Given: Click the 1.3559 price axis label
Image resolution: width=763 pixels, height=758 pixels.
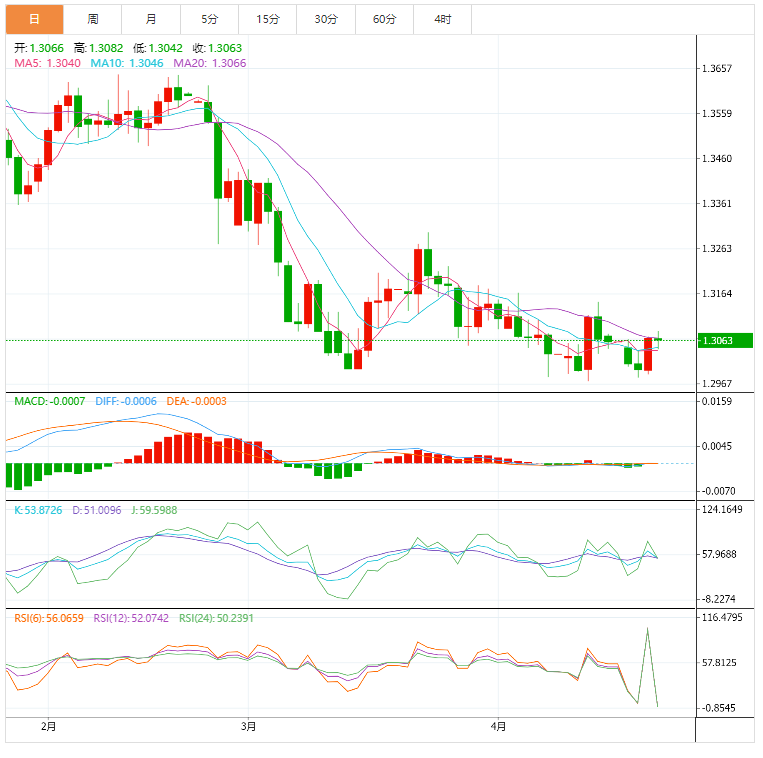Looking at the screenshot, I should 717,114.
